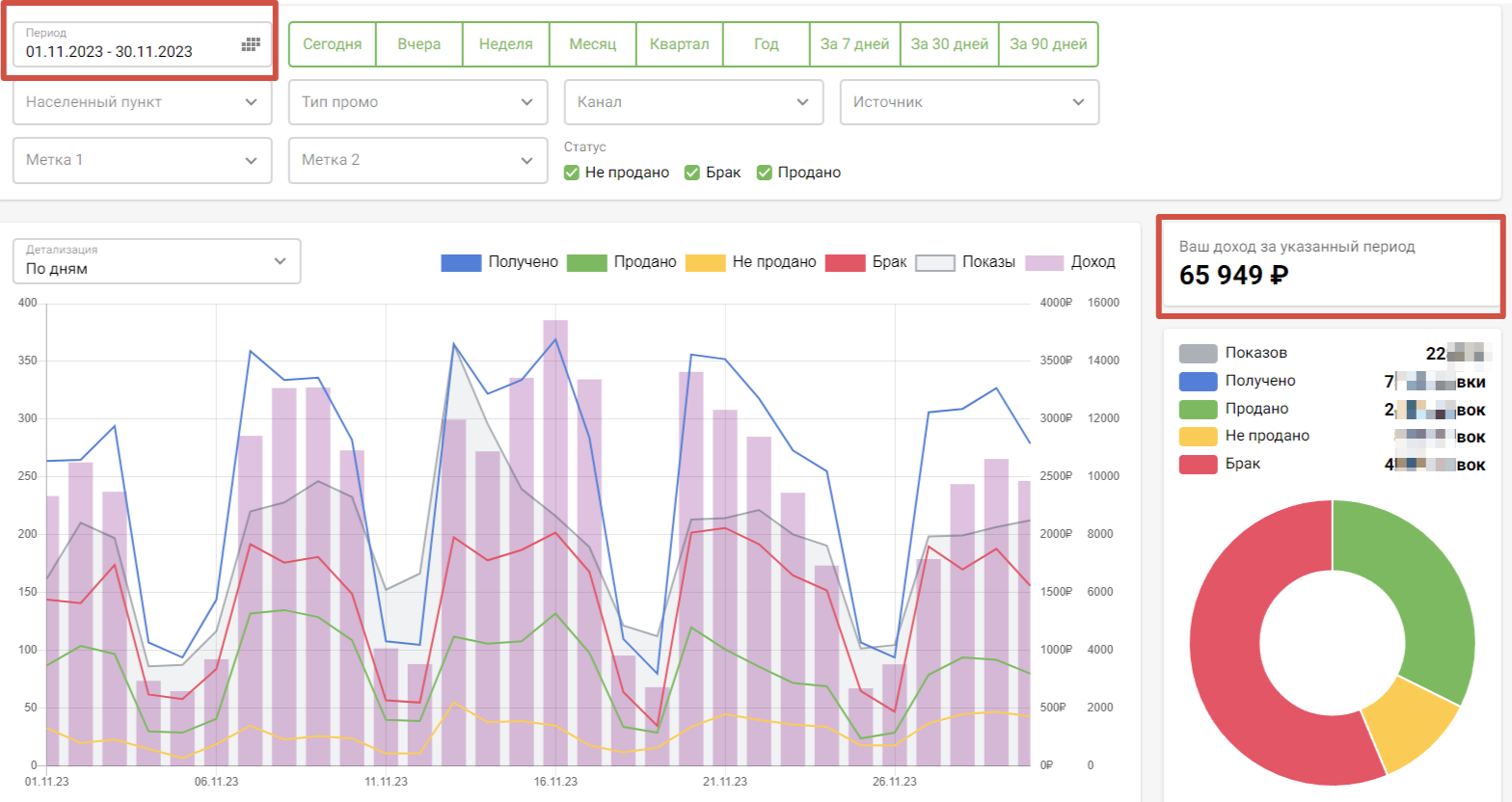Toggle the Продано status checkbox

point(765,173)
